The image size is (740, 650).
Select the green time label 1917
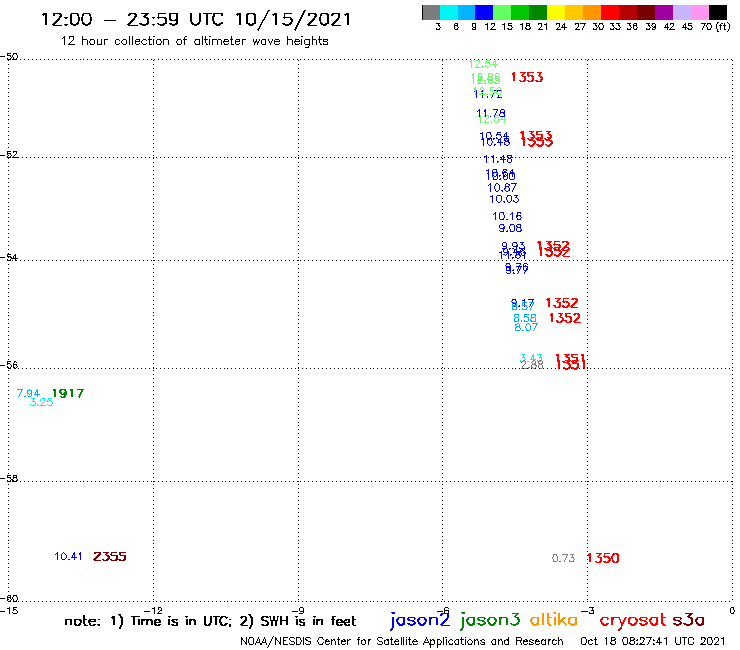pos(68,393)
